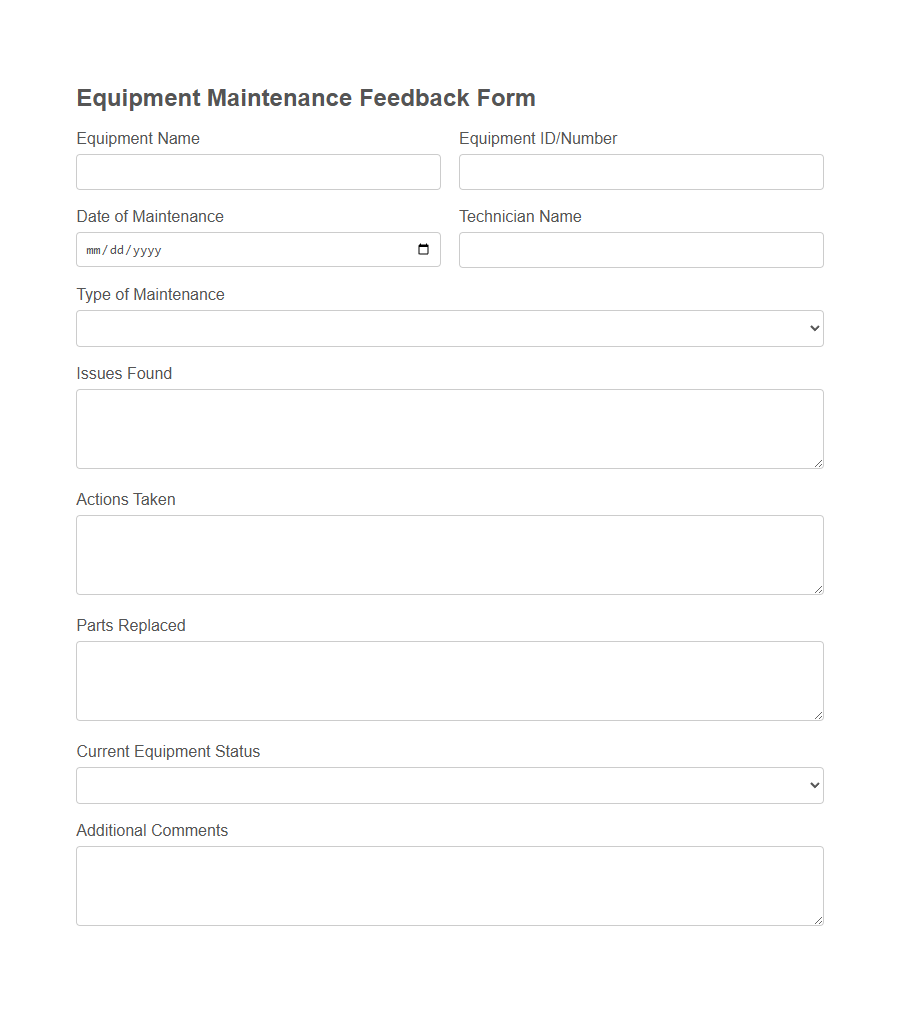Click the Issues Found label
This screenshot has height=1012, width=900.
point(124,373)
